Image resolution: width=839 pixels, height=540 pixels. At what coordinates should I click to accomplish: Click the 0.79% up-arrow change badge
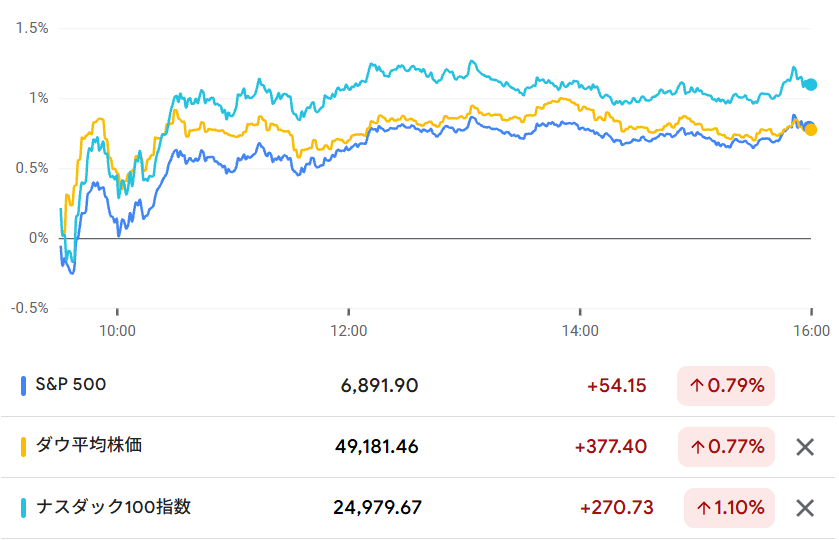click(726, 386)
